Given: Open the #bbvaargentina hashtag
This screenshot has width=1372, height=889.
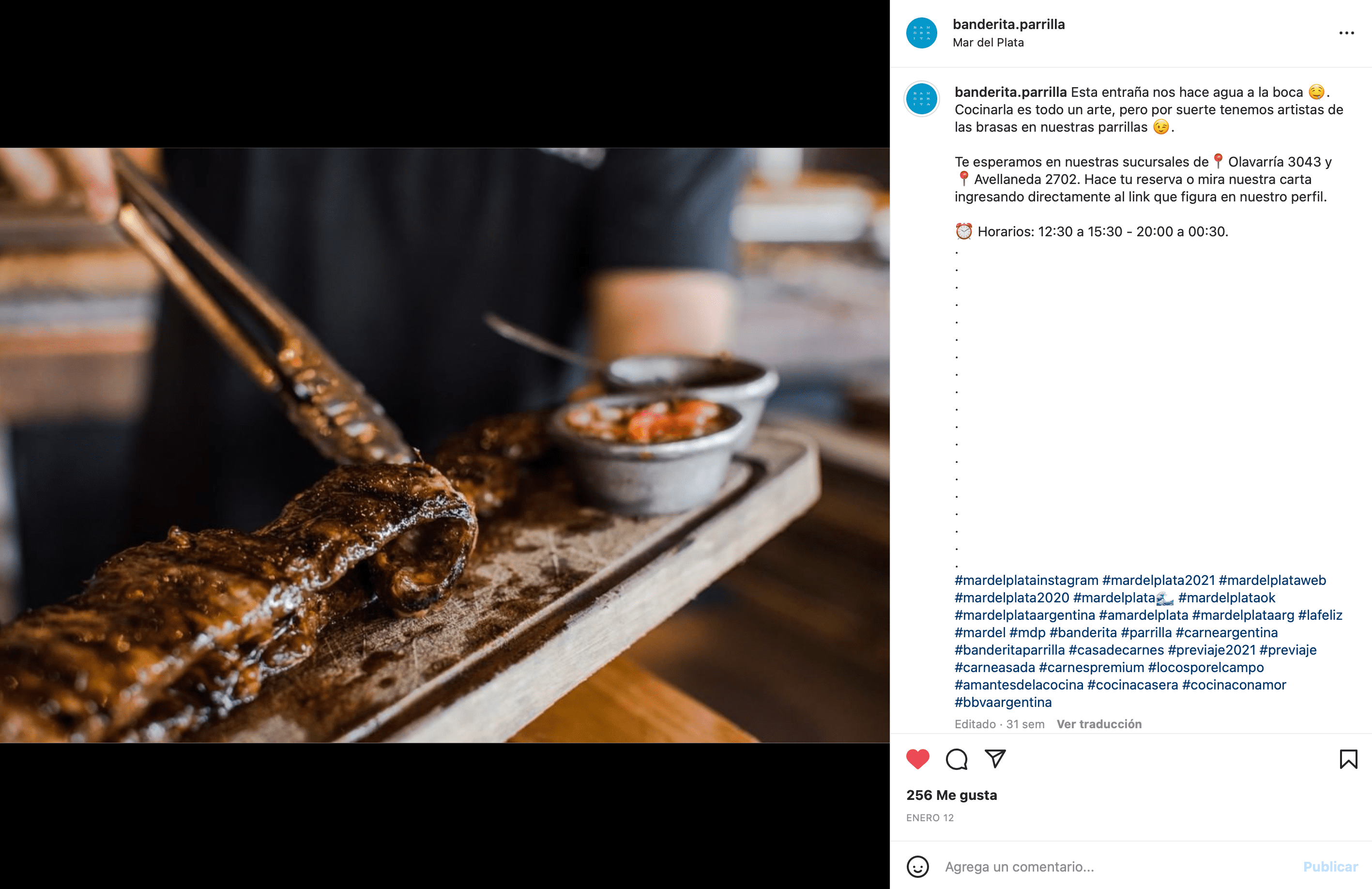Looking at the screenshot, I should (1003, 702).
